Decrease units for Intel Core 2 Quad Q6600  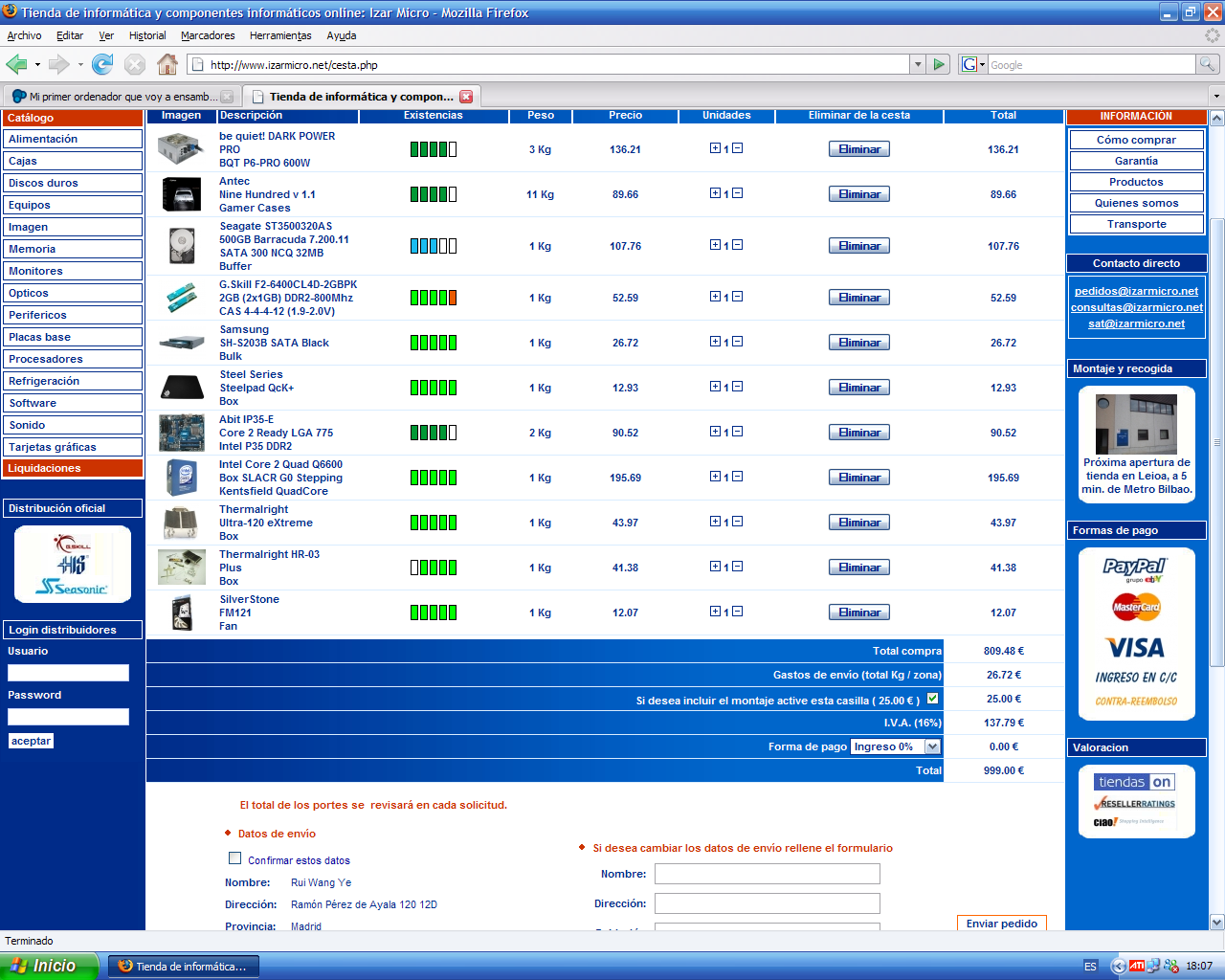click(x=737, y=477)
